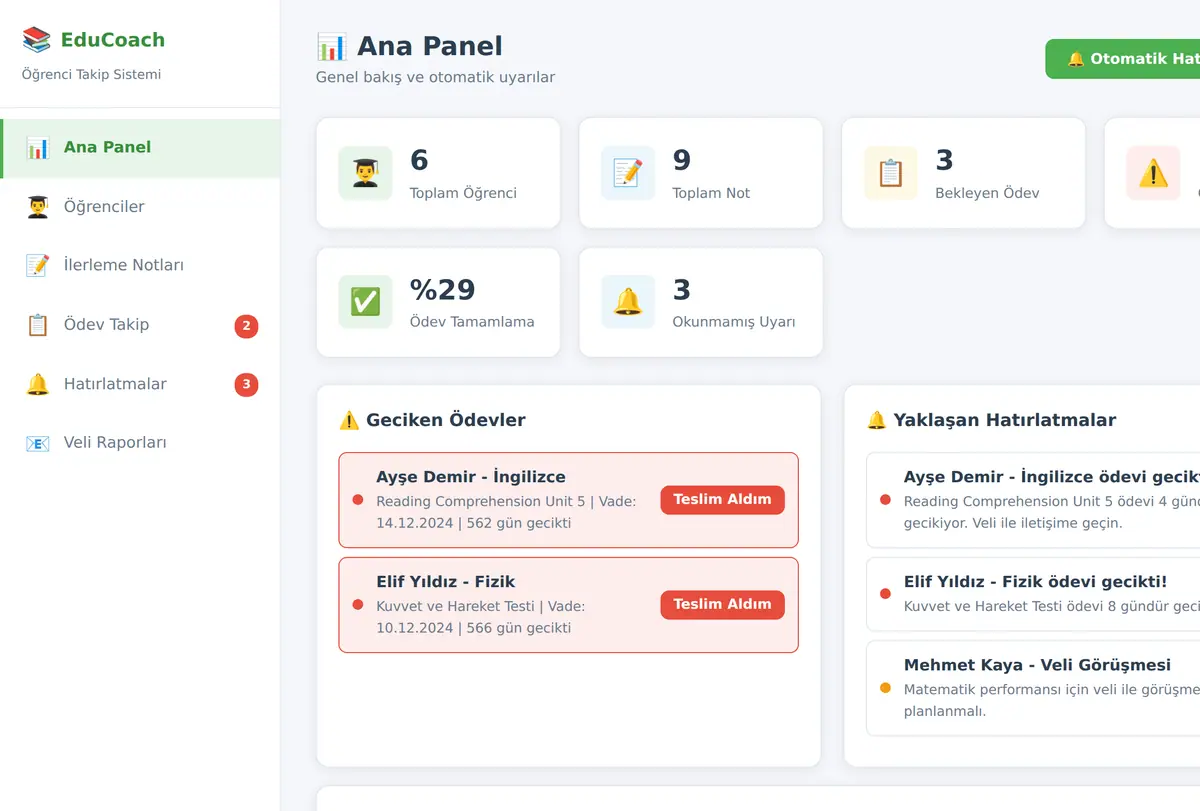Click the Yaklaşan Hatırlatmalar heading

991,421
